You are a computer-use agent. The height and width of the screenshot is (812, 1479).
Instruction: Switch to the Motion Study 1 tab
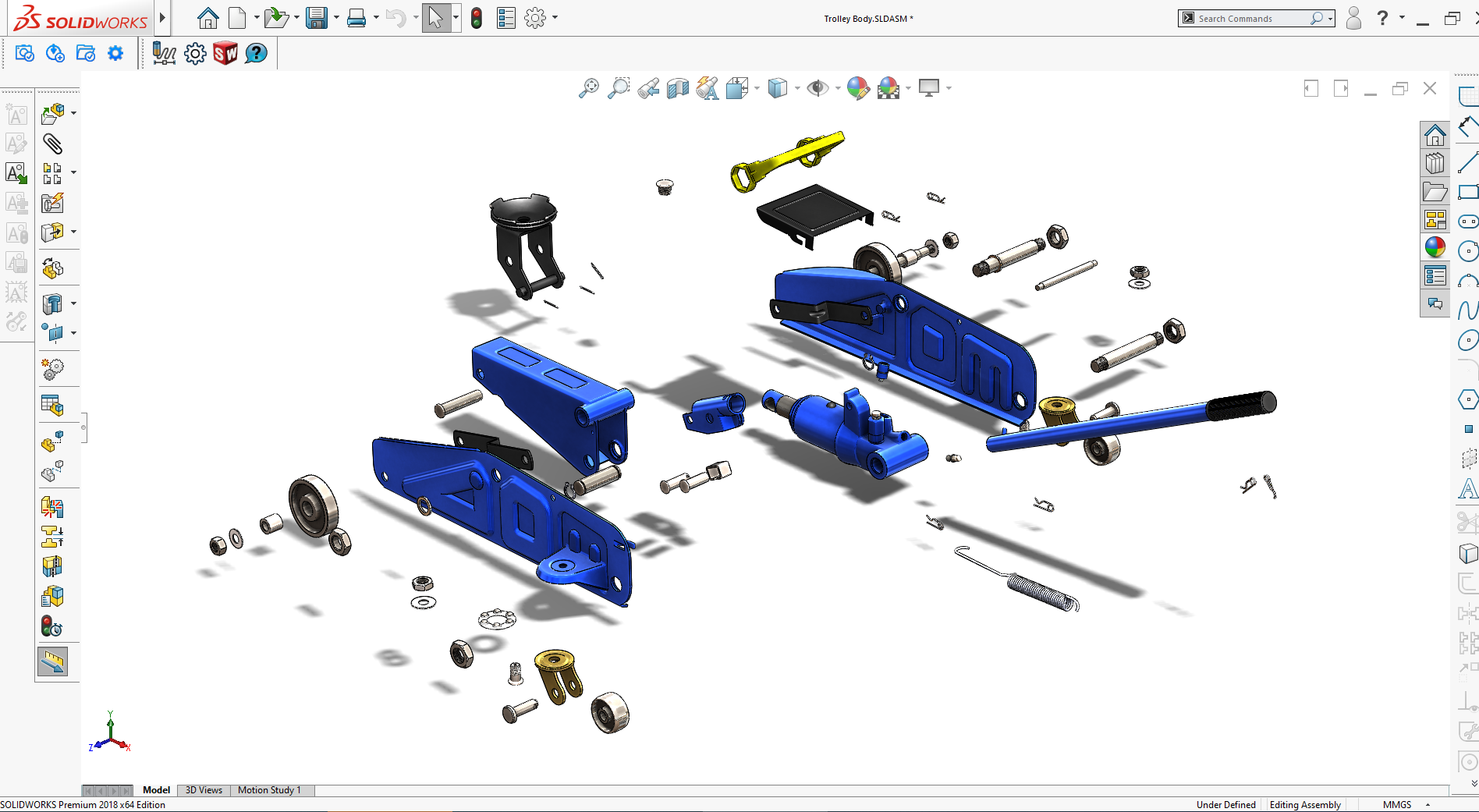[269, 790]
